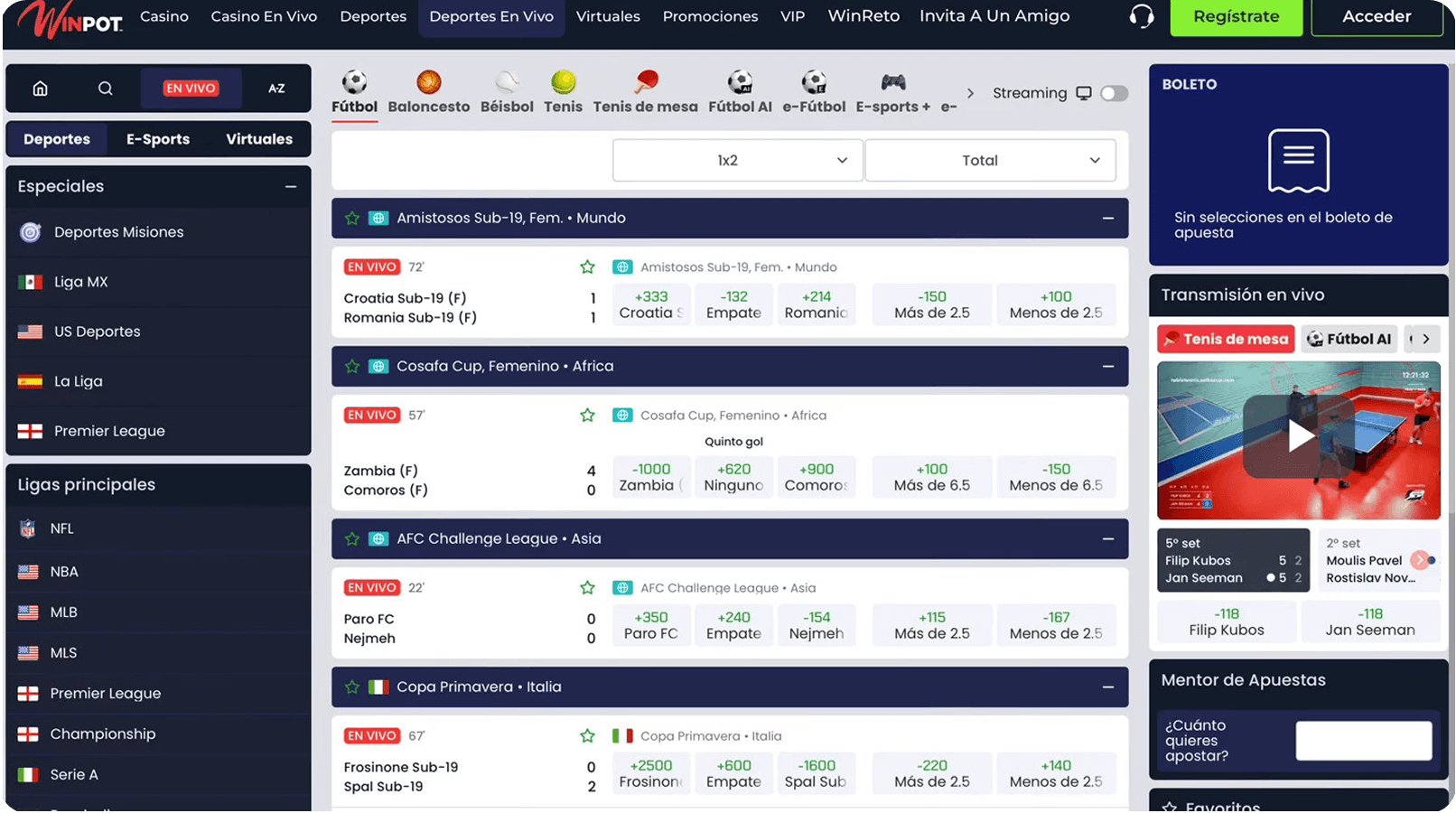Collapse the Cosafa Cup section
1456x813 pixels.
point(1108,367)
